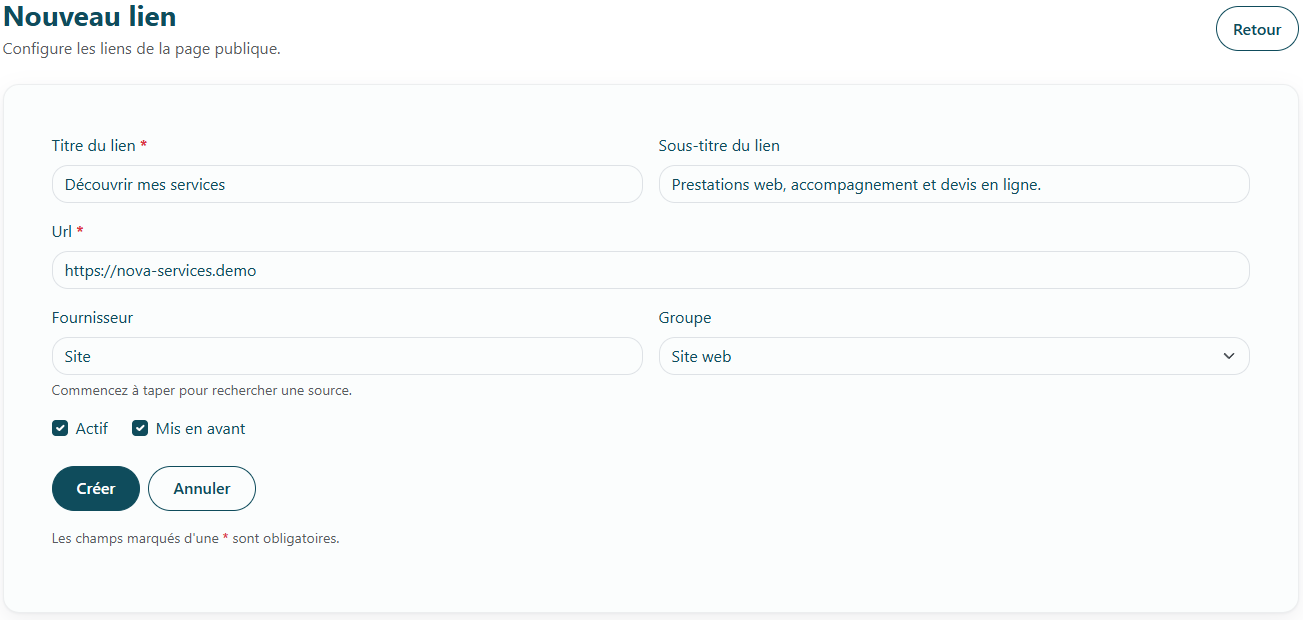Uncheck the Actif checkbox

tap(60, 429)
